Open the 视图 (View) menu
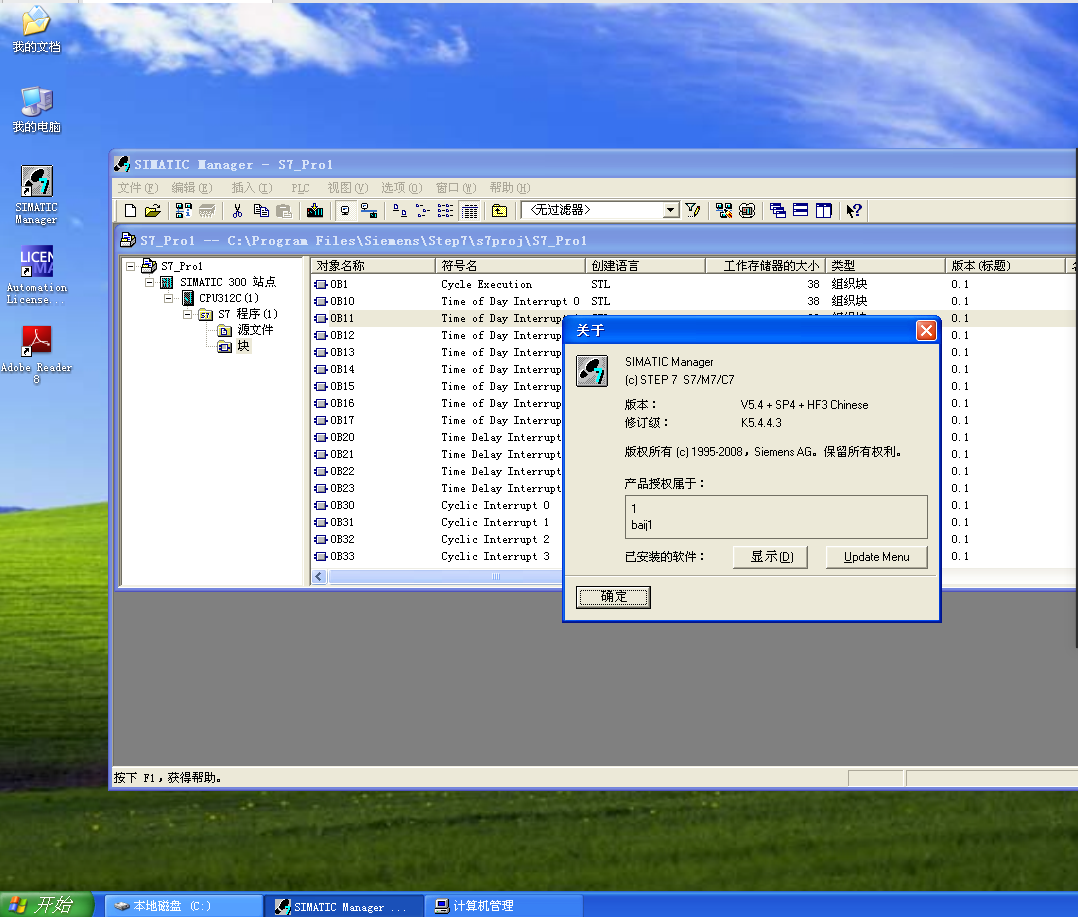The image size is (1078, 917). [x=348, y=188]
